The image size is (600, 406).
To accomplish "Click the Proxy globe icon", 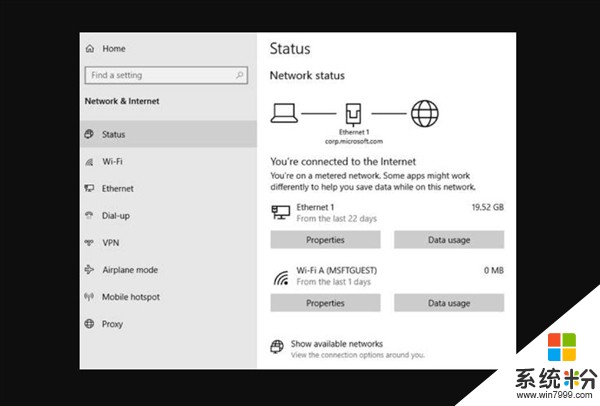I will point(89,324).
